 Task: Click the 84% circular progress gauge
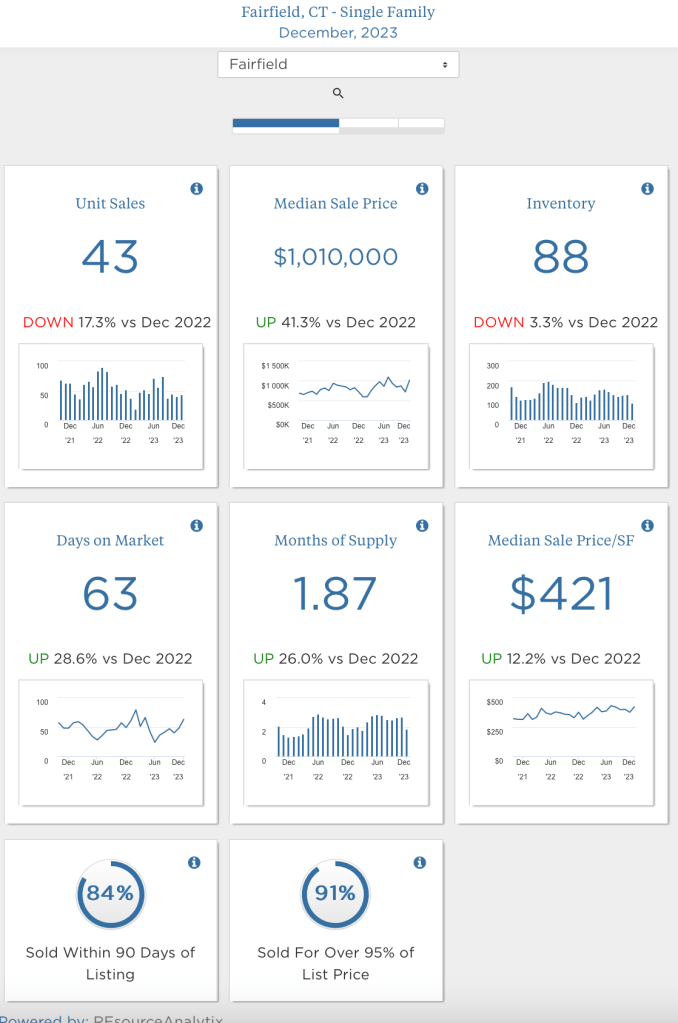[110, 894]
